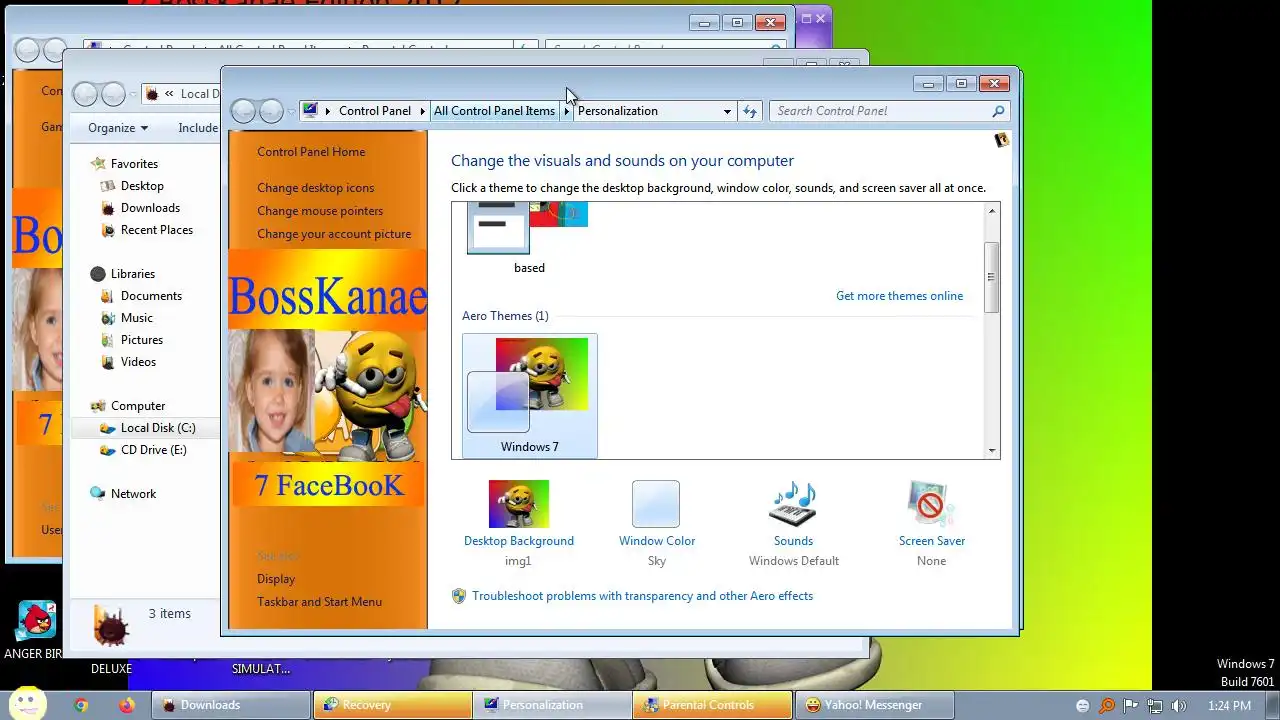Select Music library in navigation pane
The width and height of the screenshot is (1280, 720).
[x=137, y=318]
